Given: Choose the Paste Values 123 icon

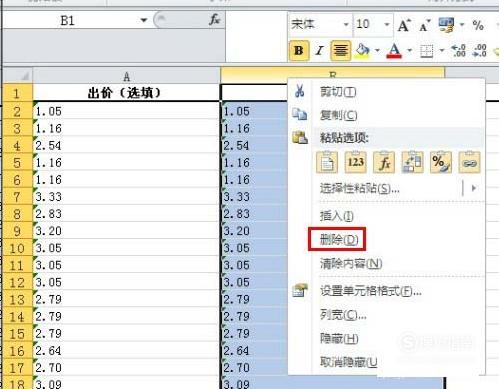Looking at the screenshot, I should [x=355, y=162].
